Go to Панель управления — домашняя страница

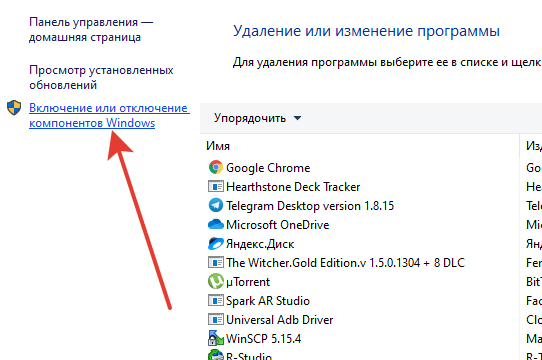[x=91, y=29]
